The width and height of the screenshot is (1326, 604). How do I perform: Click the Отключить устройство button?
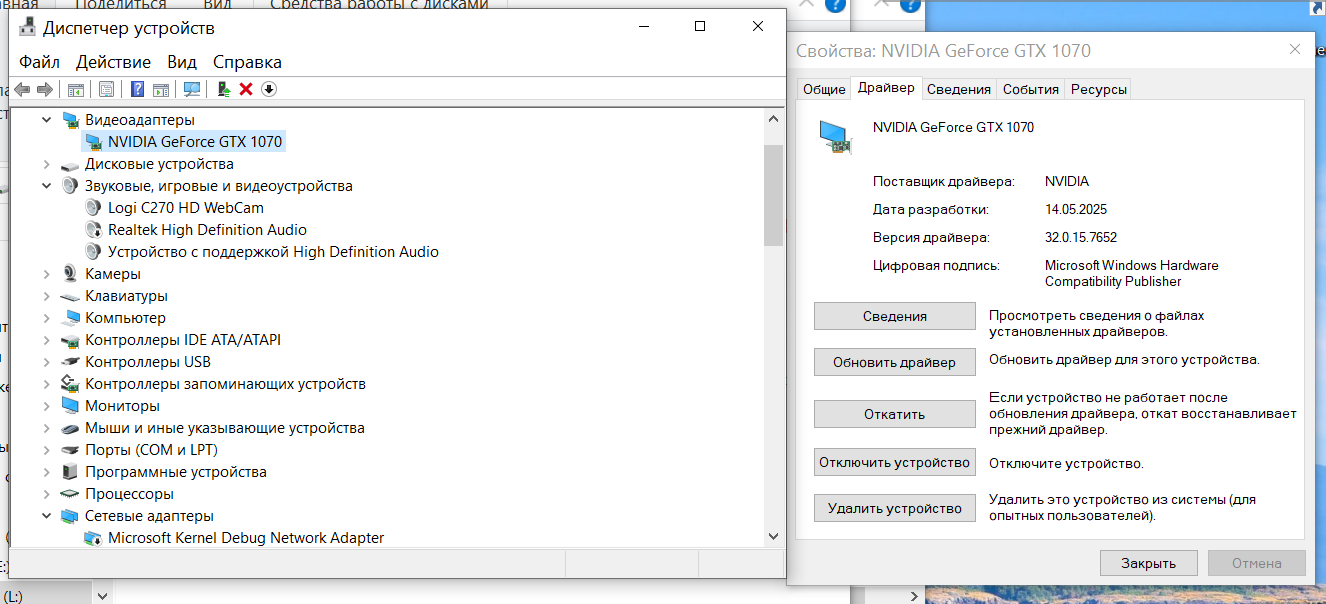click(x=895, y=462)
